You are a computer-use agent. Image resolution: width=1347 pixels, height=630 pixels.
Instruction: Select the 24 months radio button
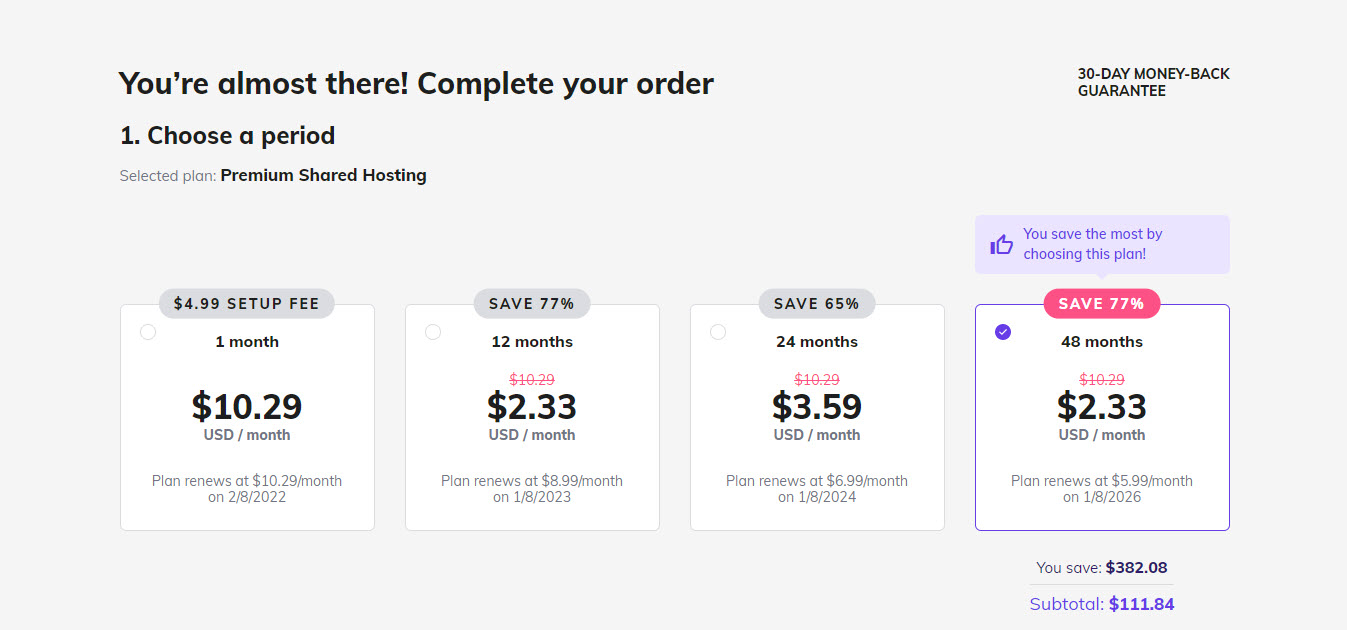[718, 332]
